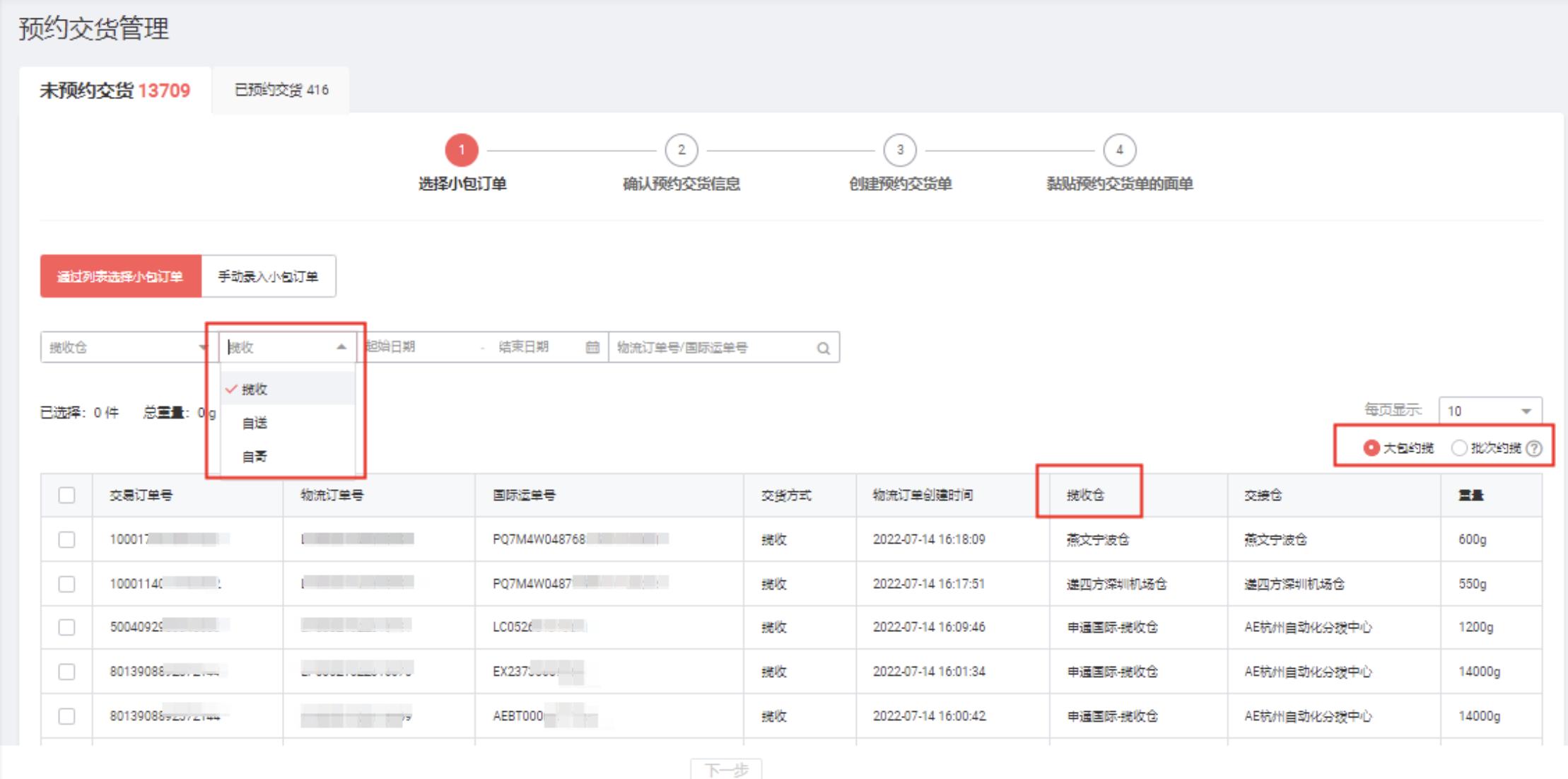Check the checkbox on the first order row

(65, 539)
